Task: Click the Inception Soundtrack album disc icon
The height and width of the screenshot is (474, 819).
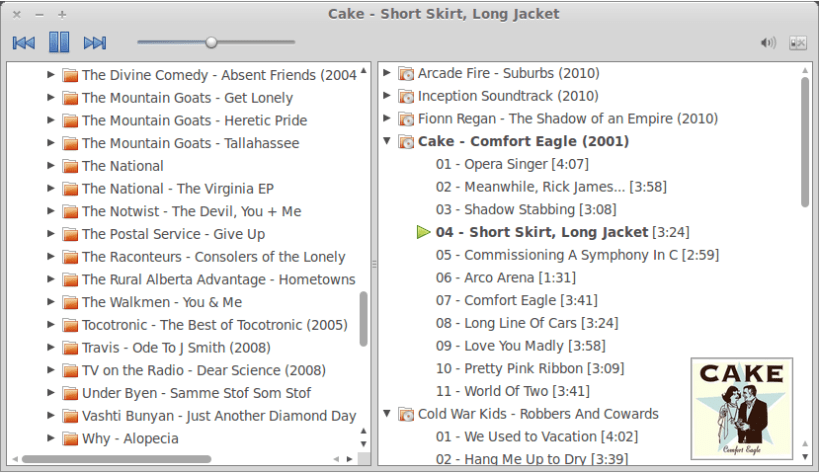Action: click(x=406, y=97)
